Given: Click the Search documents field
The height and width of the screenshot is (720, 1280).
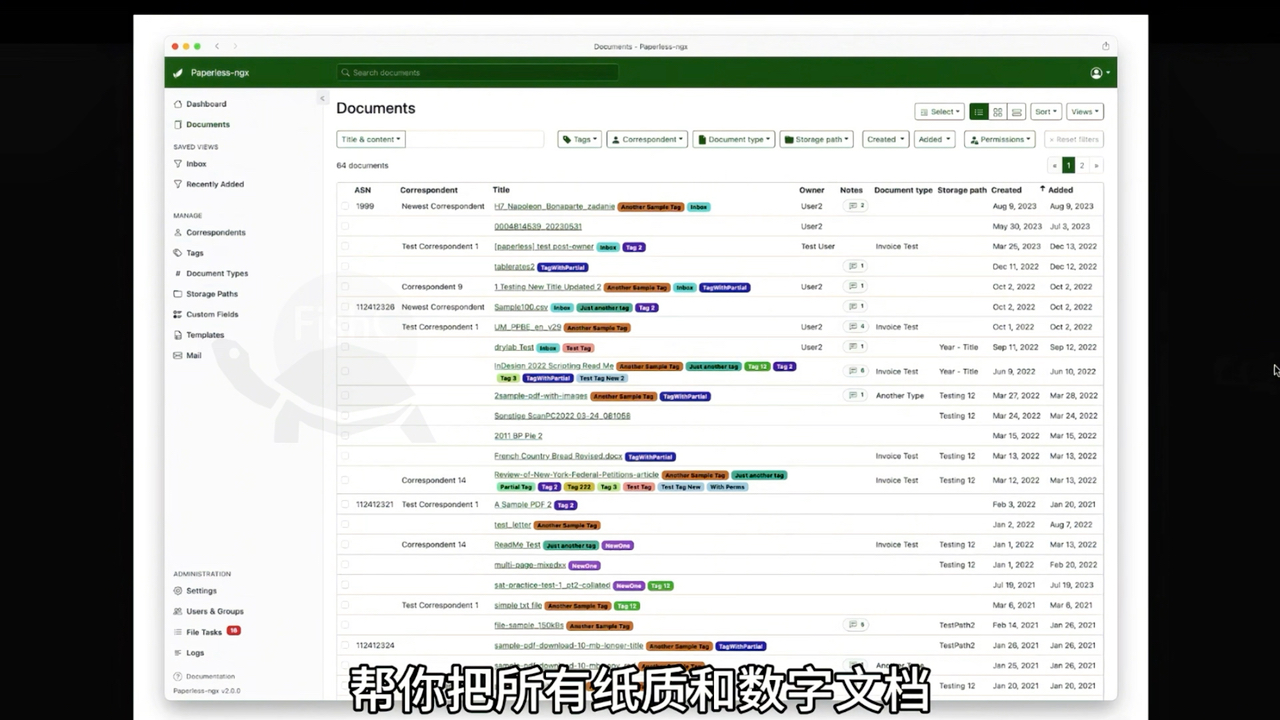Looking at the screenshot, I should (478, 73).
